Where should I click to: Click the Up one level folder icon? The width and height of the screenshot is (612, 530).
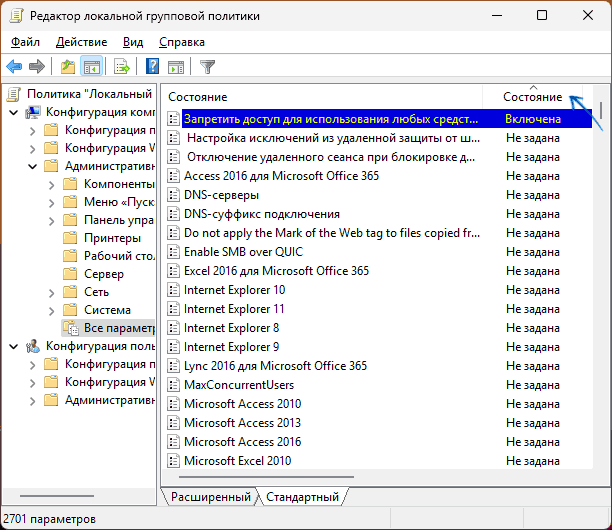(x=67, y=67)
